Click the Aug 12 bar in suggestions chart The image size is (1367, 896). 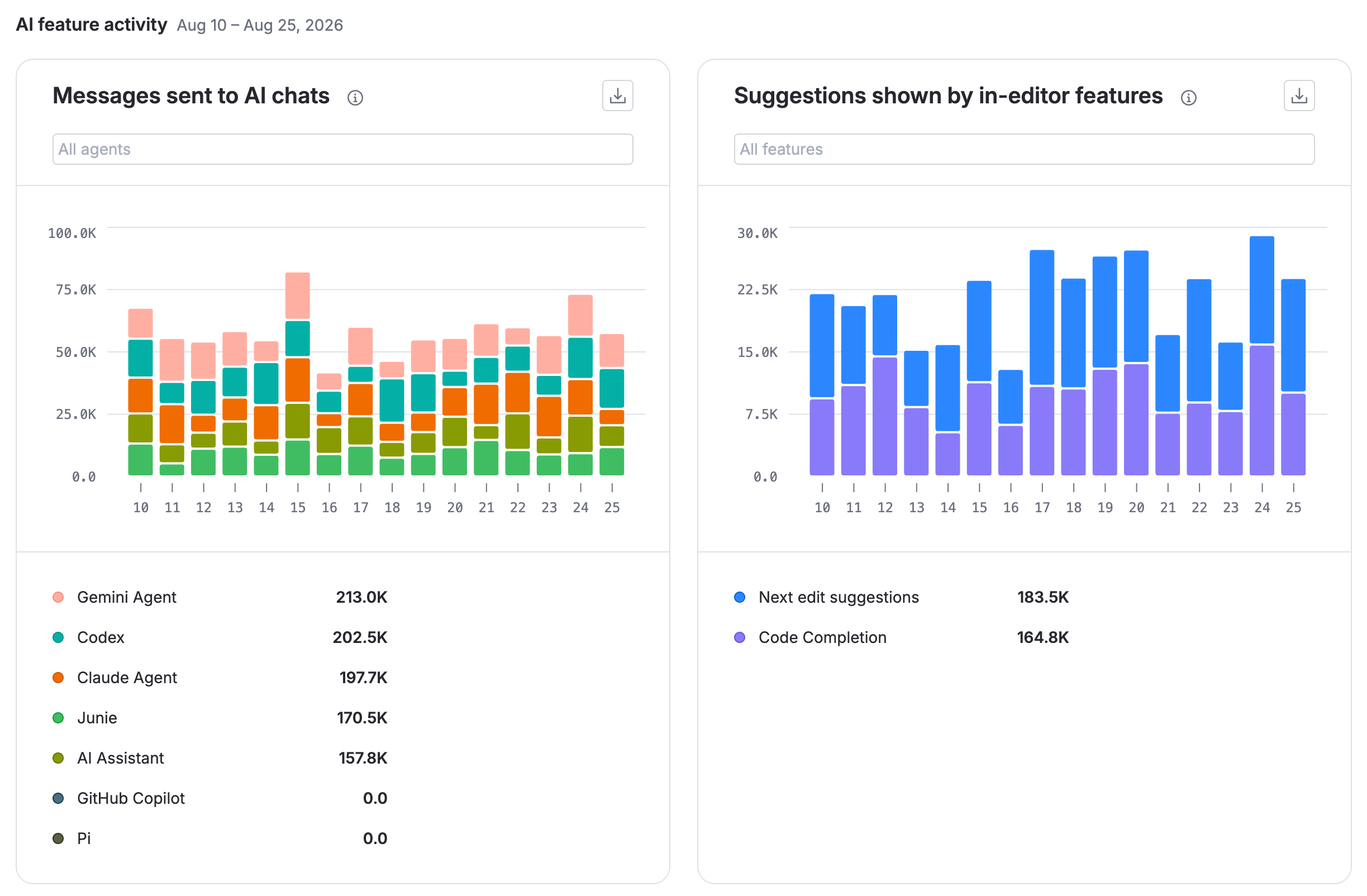coord(885,385)
